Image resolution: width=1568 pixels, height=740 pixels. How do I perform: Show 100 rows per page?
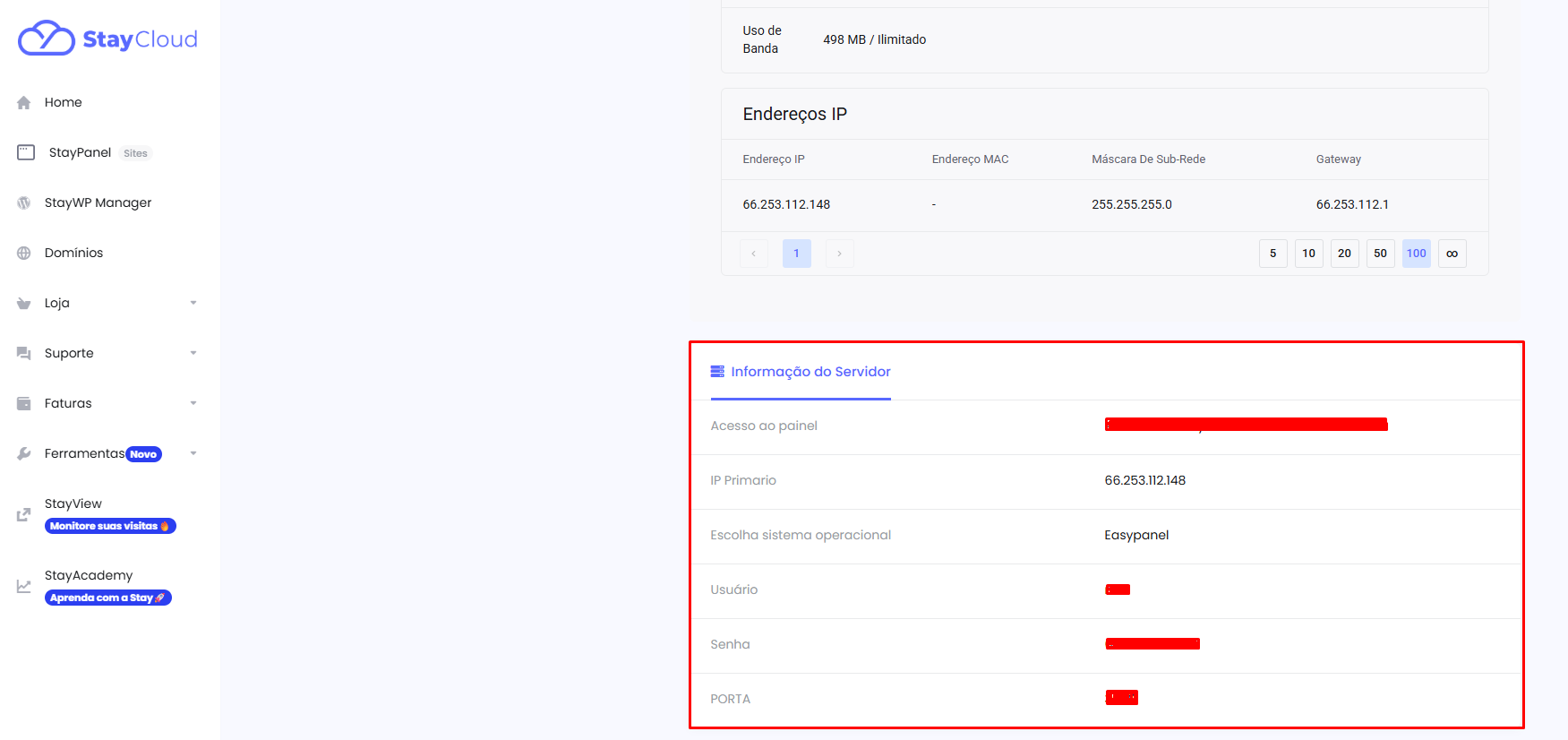[1417, 254]
